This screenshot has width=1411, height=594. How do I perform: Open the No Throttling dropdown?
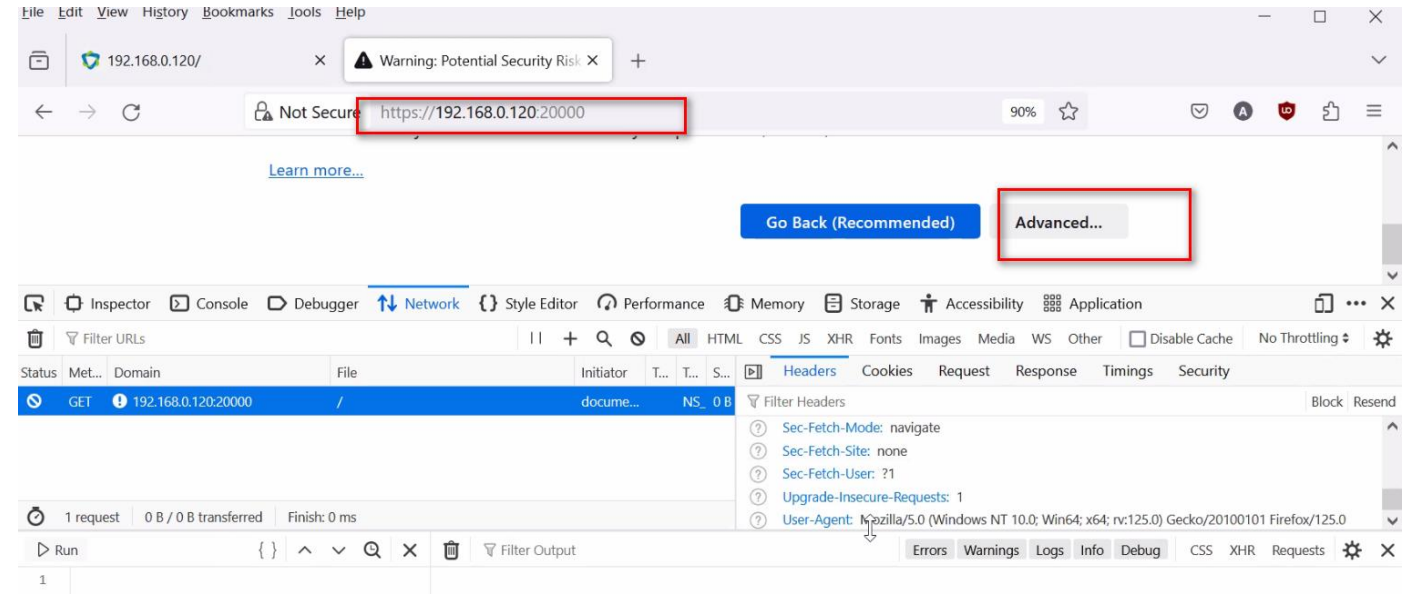pyautogui.click(x=1303, y=339)
